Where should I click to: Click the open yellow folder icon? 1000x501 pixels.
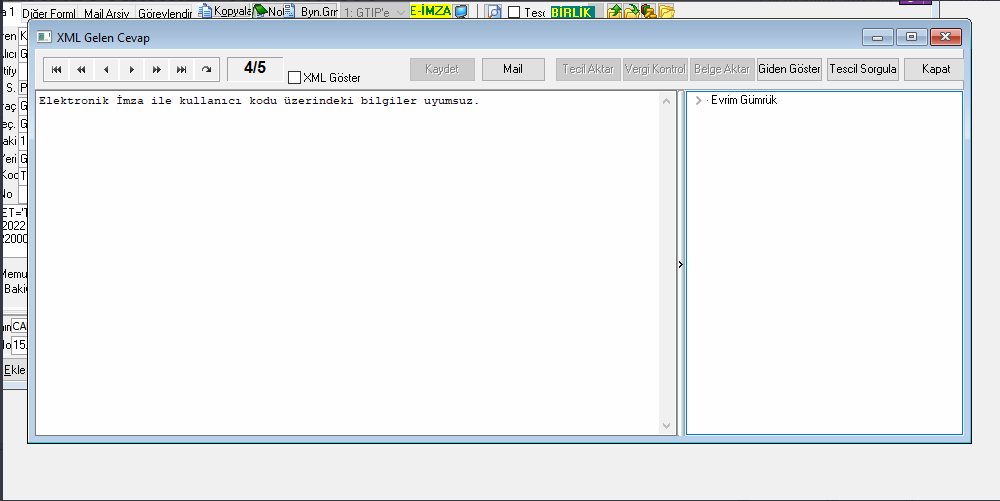pos(666,11)
